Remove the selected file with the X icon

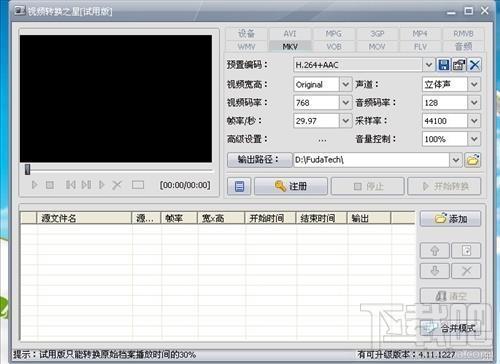coord(466,271)
